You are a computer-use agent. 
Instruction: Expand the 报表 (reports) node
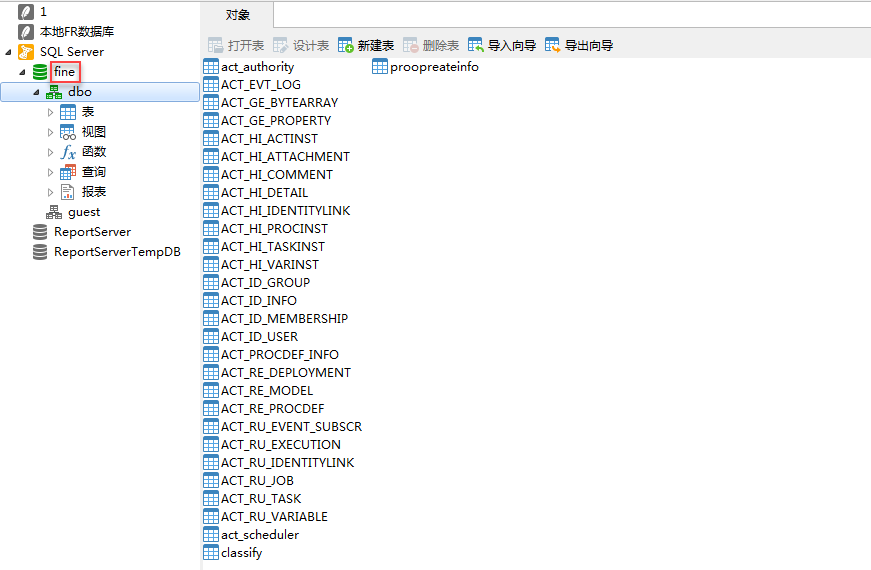click(51, 192)
